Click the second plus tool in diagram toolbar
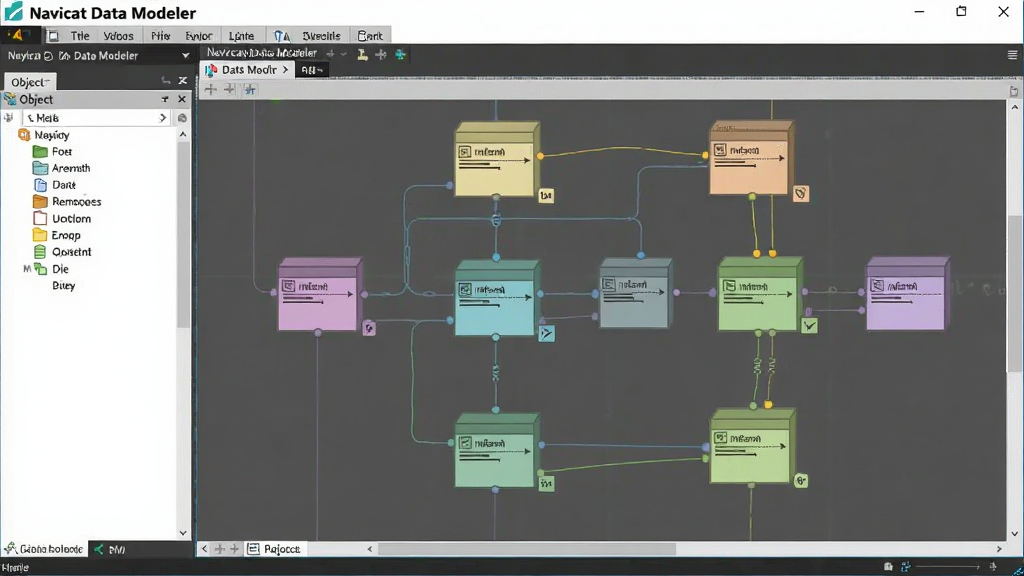Viewport: 1024px width, 576px height. (229, 89)
